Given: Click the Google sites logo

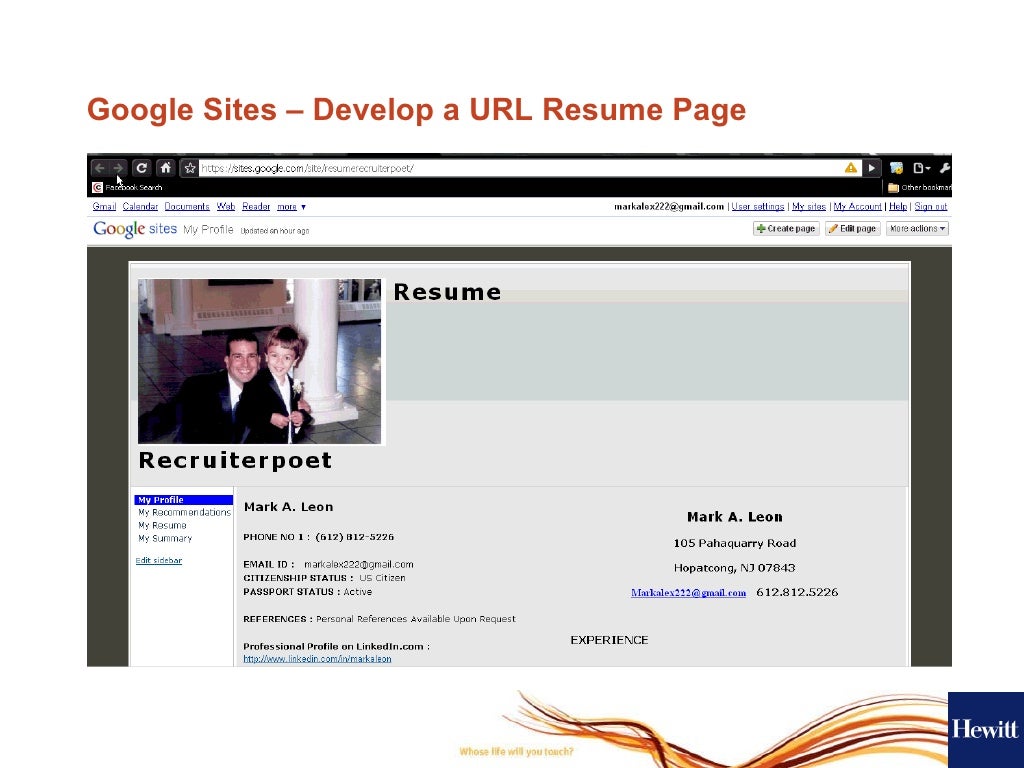Looking at the screenshot, I should 135,229.
